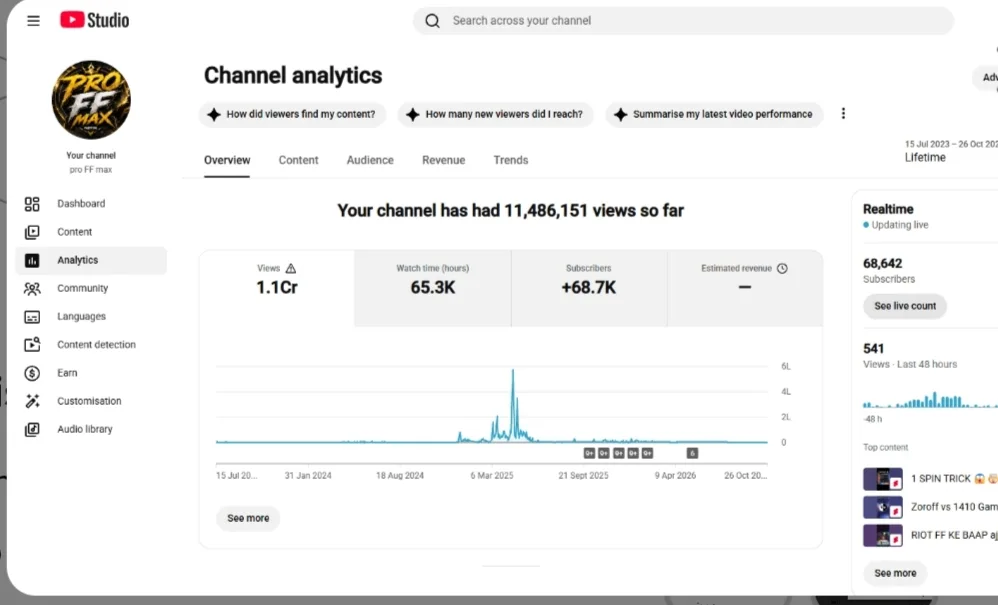
Task: Click the Earn dollar icon
Action: [32, 373]
